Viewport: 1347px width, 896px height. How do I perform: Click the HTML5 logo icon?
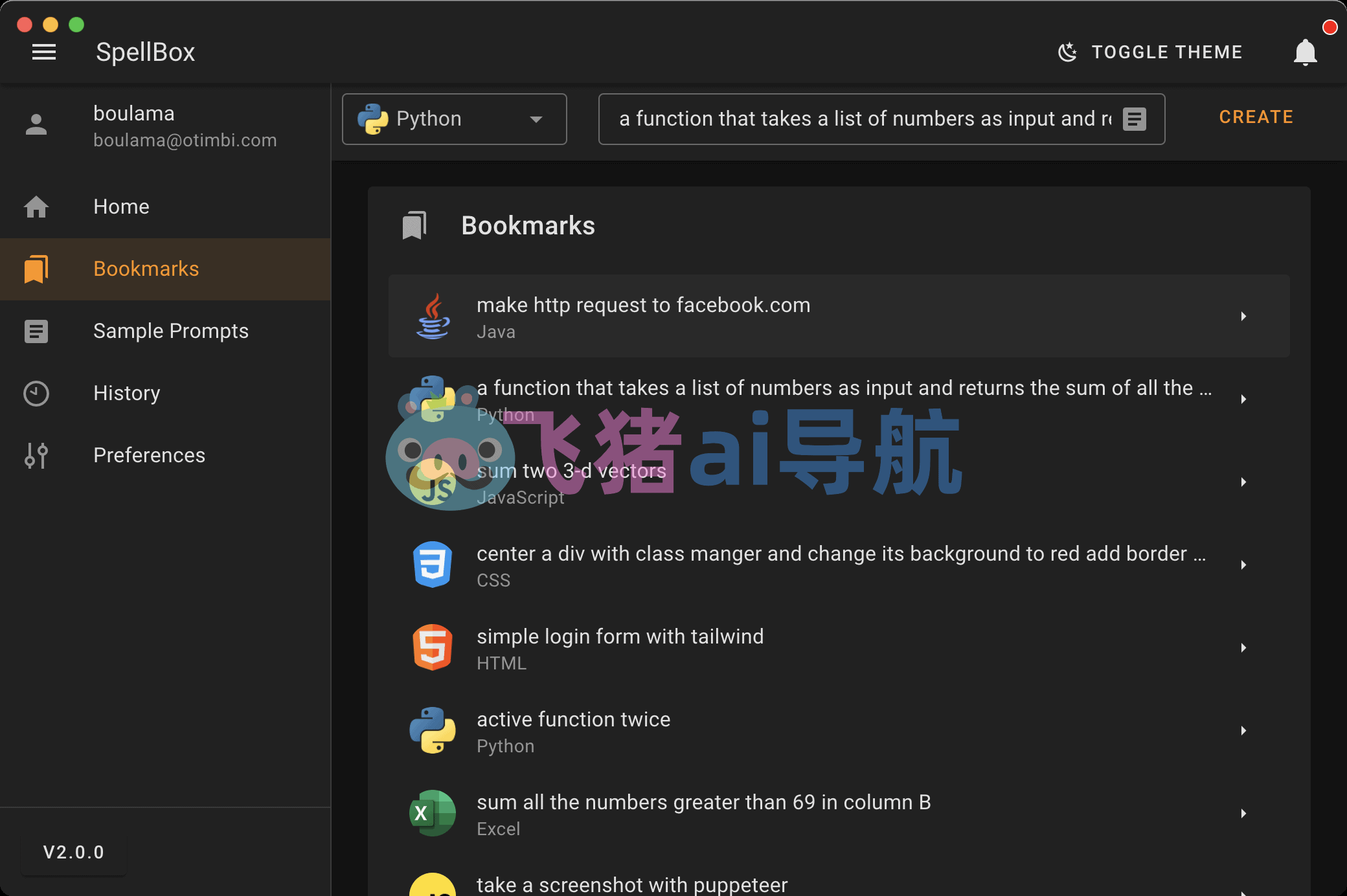tap(433, 647)
